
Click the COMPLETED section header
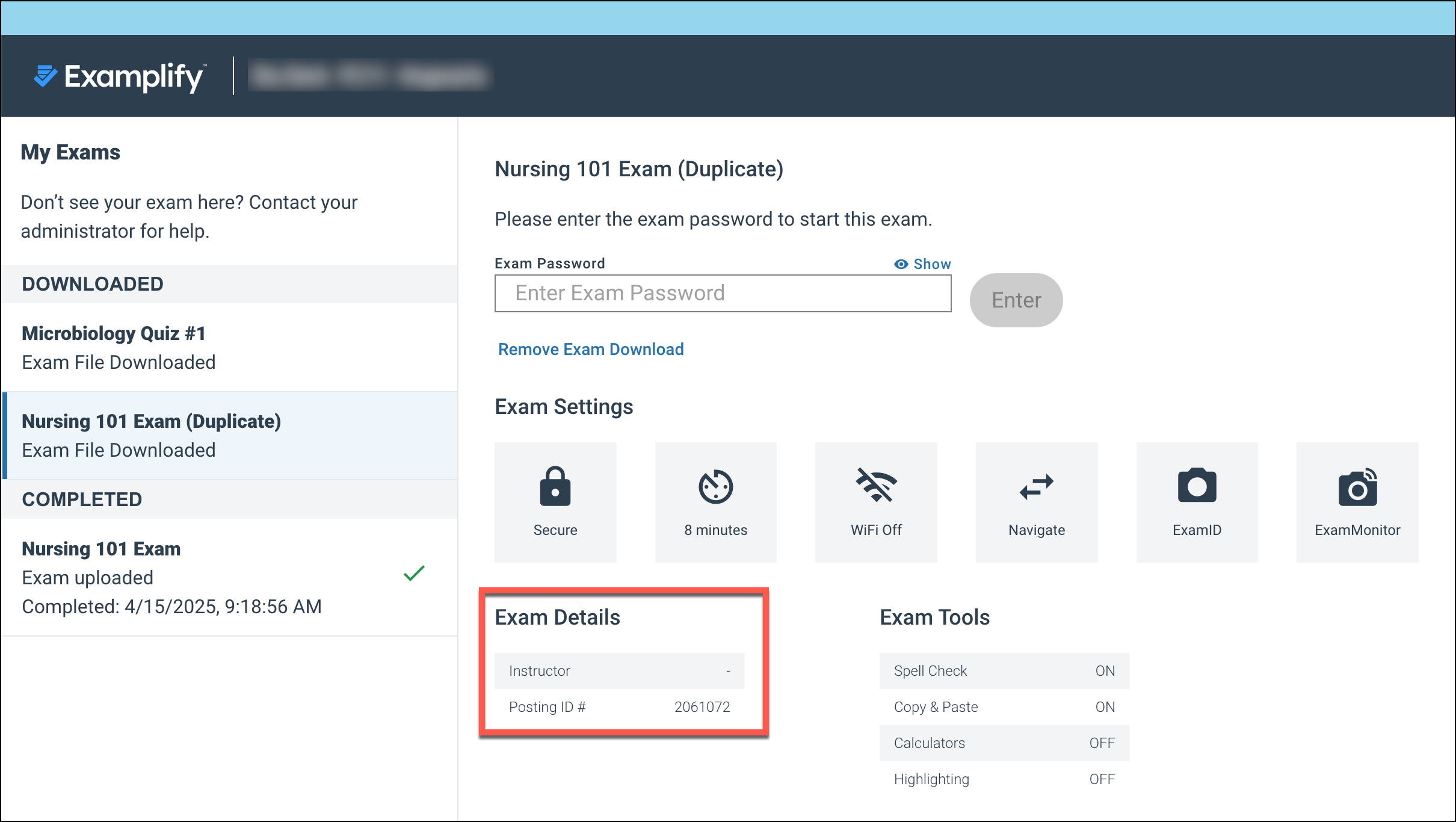click(x=230, y=499)
